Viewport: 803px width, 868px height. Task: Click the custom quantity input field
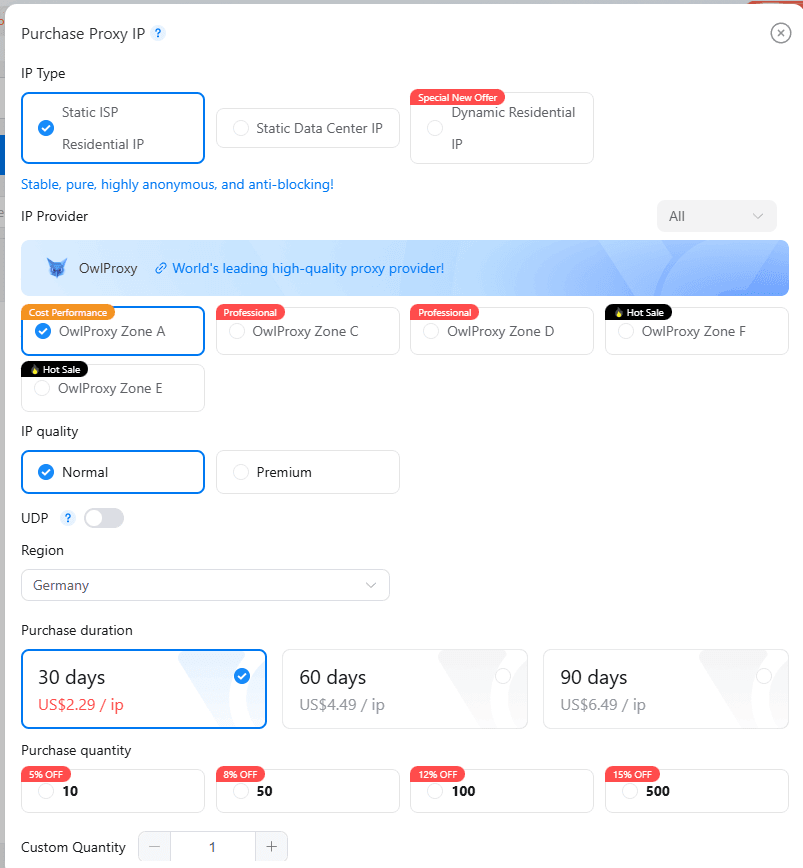[x=213, y=846]
